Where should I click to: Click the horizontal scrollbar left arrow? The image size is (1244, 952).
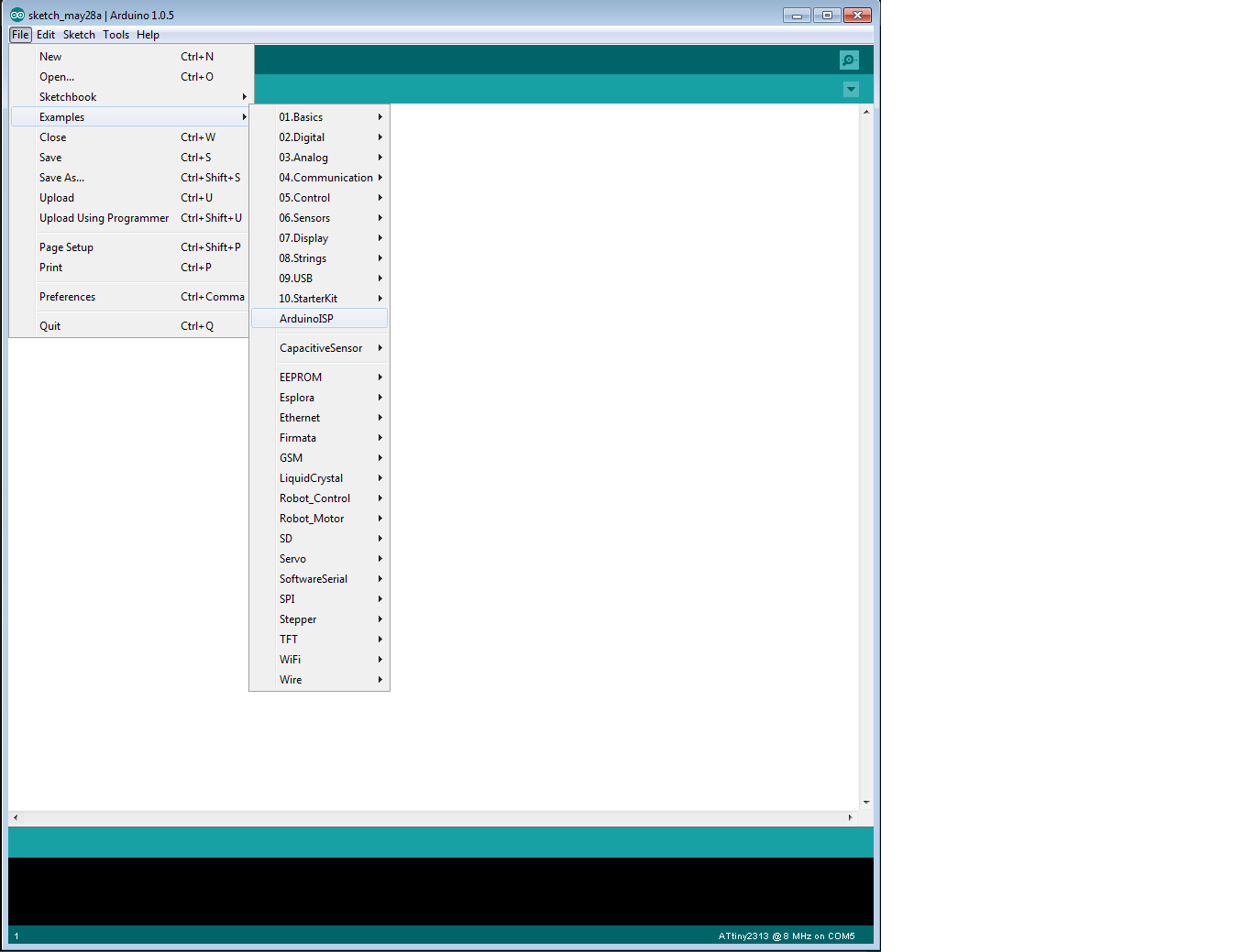(16, 817)
